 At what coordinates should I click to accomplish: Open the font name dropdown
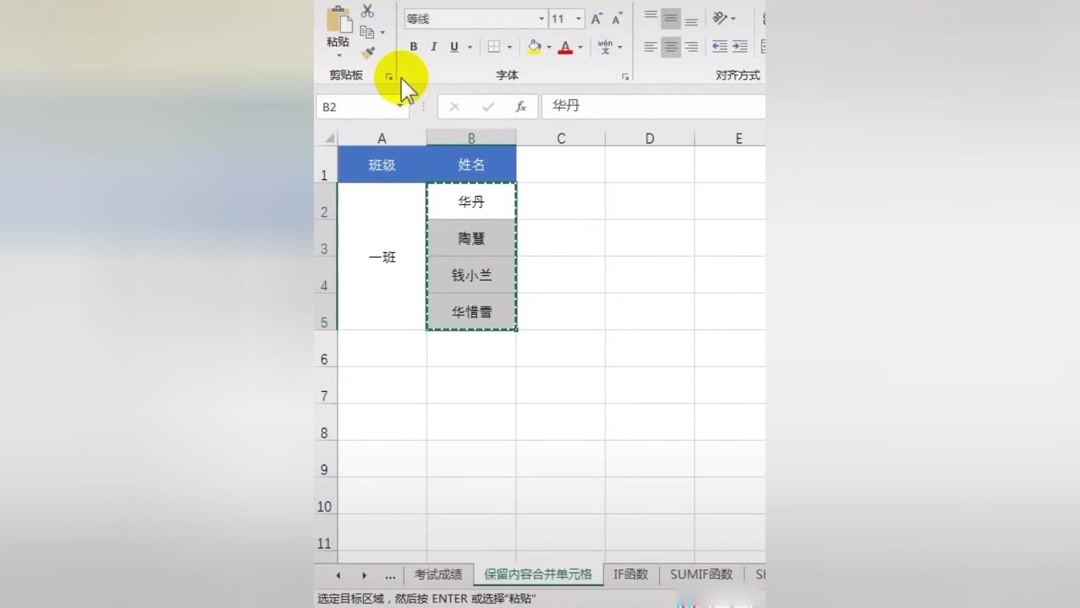[540, 18]
